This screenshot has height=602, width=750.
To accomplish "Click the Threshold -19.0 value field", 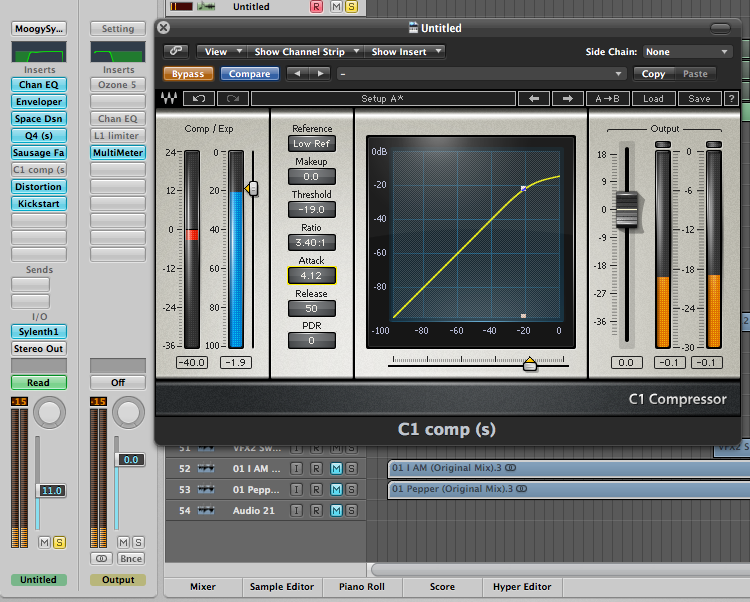I will tap(311, 209).
